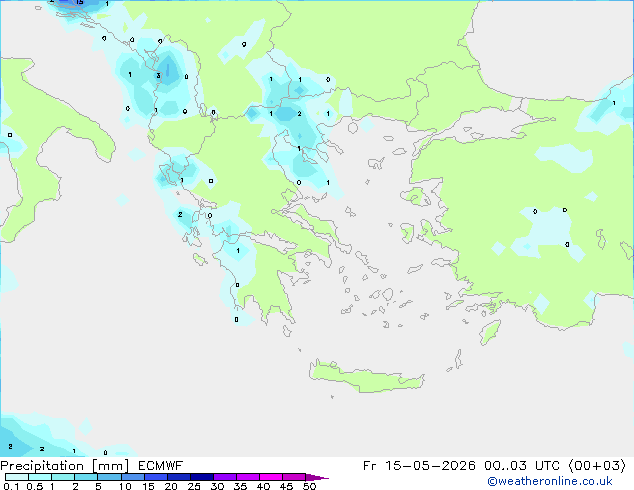The image size is (634, 490).
Task: Click the legend label "10"
Action: [125, 486]
